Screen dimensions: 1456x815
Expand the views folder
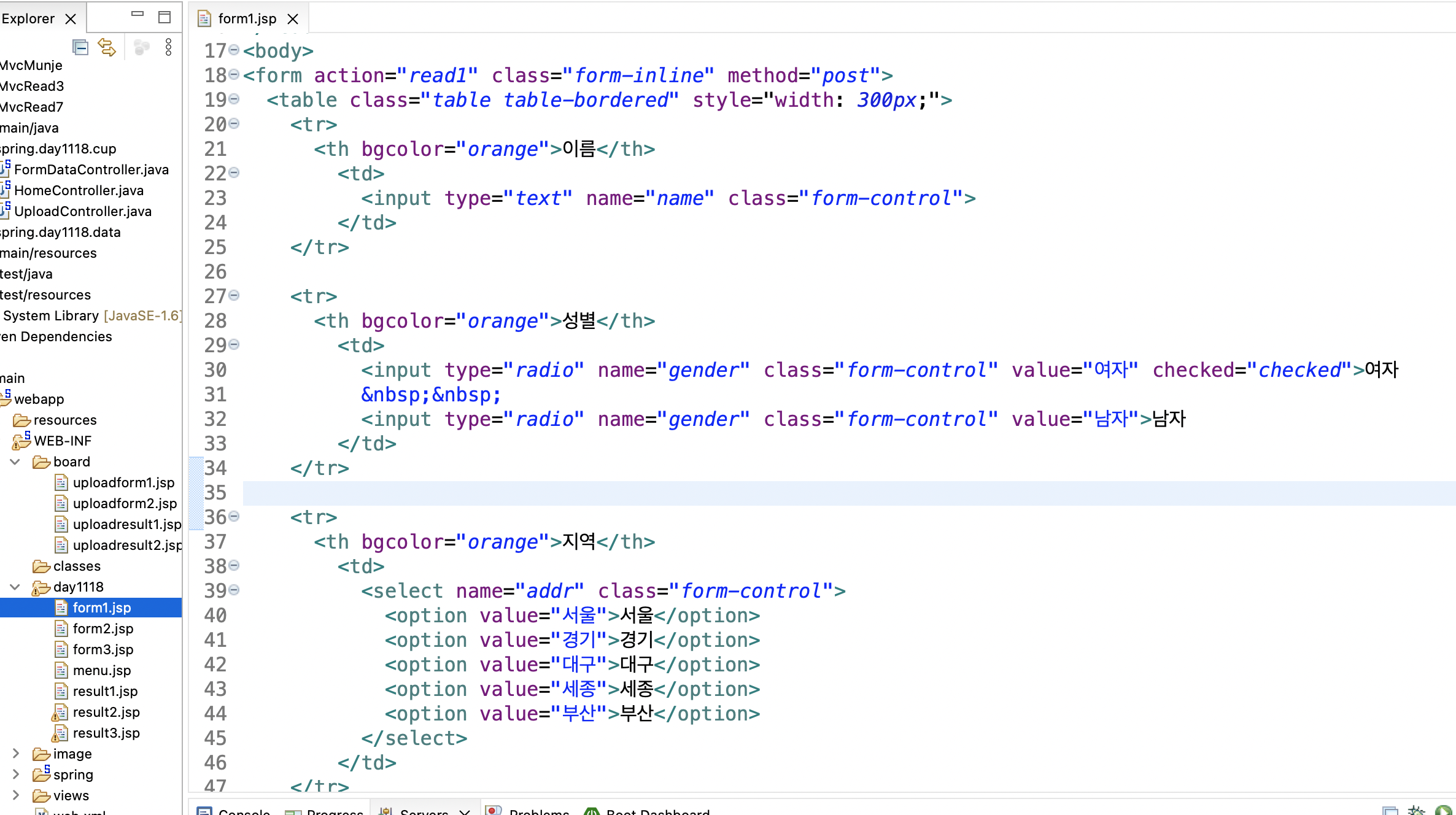coord(15,795)
